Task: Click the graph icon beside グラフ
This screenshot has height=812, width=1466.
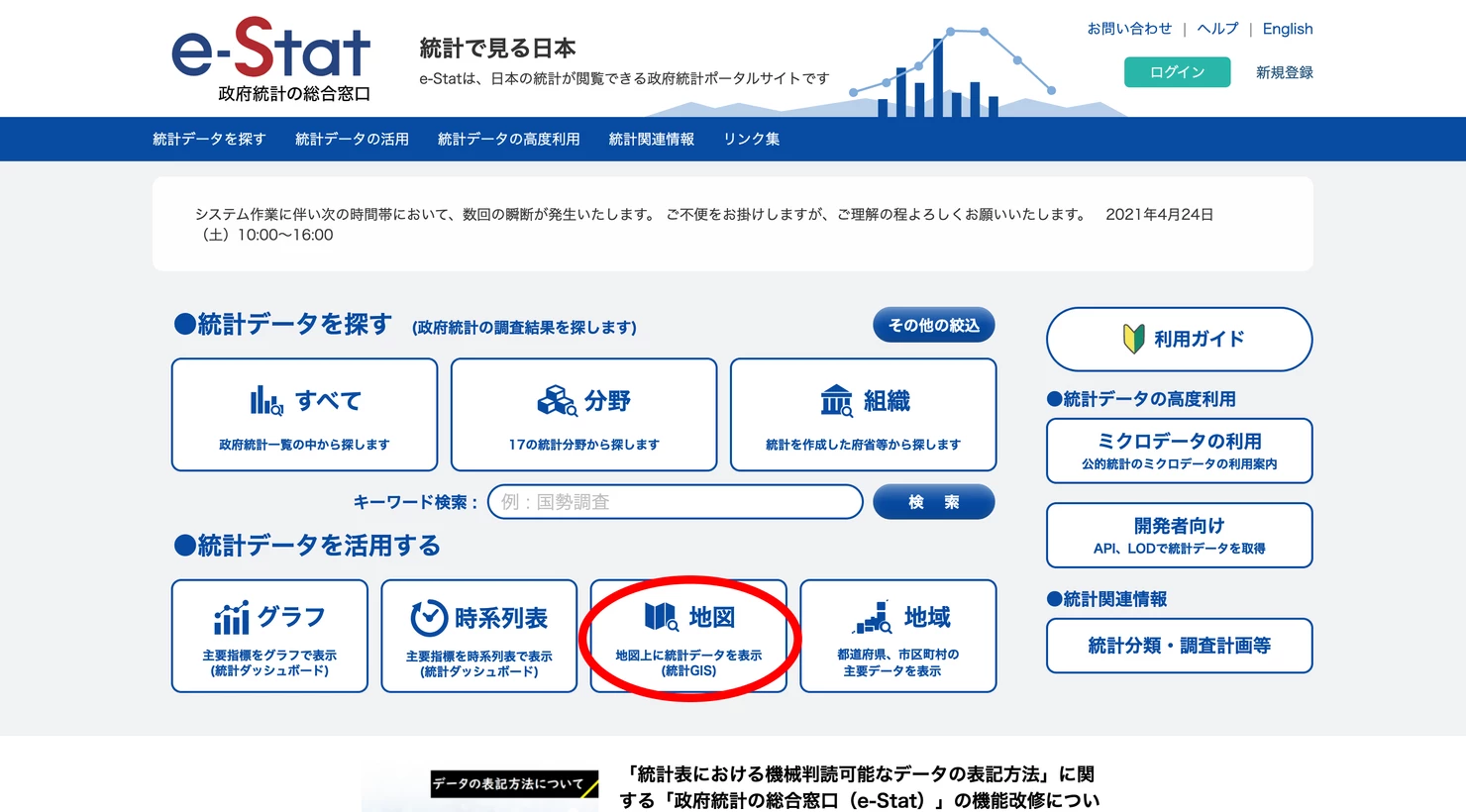Action: (232, 618)
